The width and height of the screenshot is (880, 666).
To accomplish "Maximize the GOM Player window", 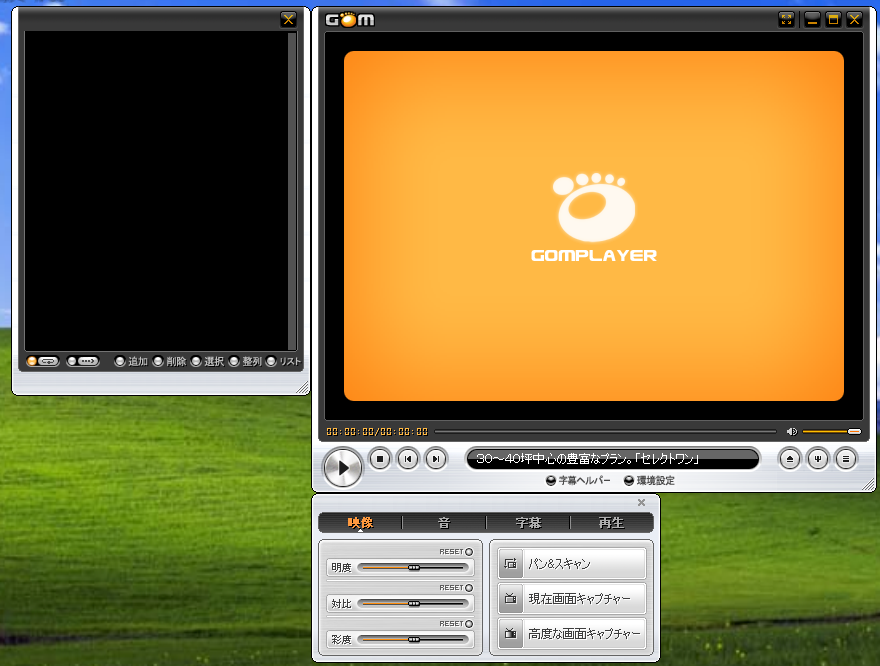I will (x=833, y=20).
